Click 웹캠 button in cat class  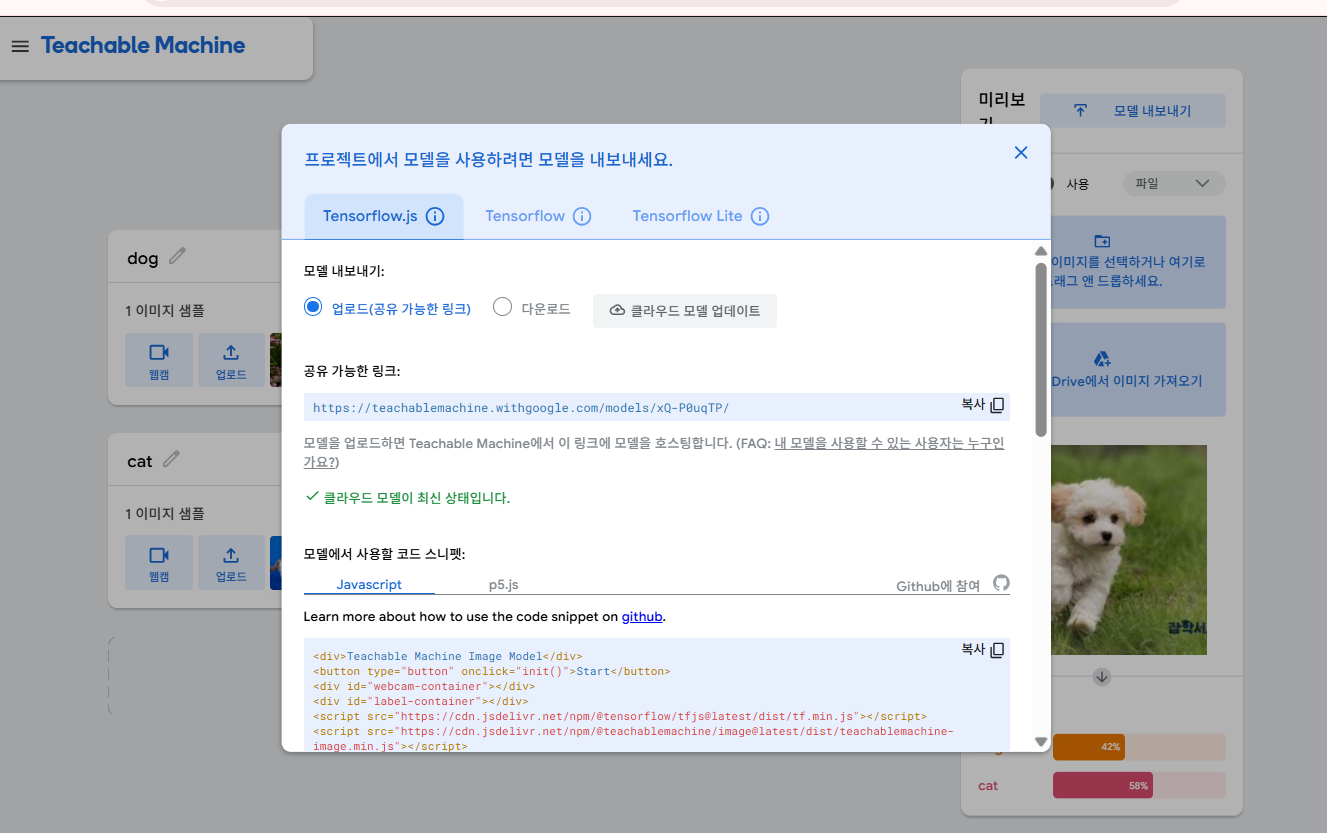point(159,562)
